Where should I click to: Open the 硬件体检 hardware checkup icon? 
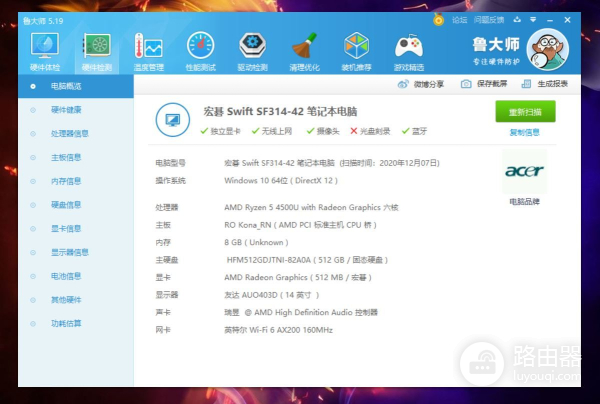[x=46, y=47]
